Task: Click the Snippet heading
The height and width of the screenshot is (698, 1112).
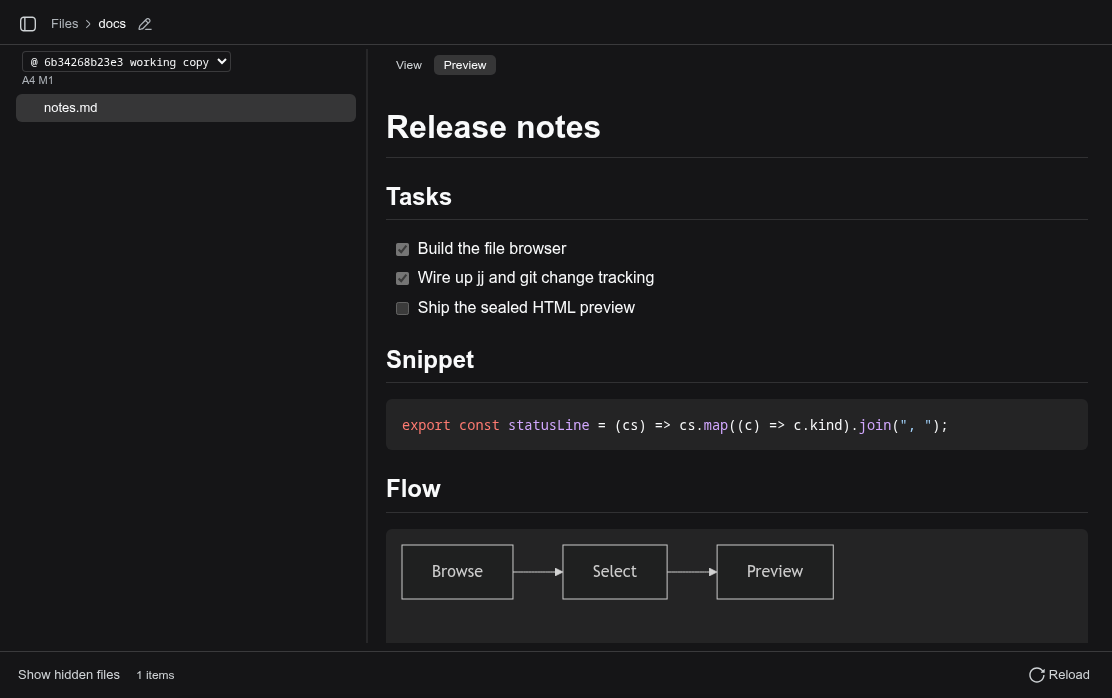Action: click(430, 360)
